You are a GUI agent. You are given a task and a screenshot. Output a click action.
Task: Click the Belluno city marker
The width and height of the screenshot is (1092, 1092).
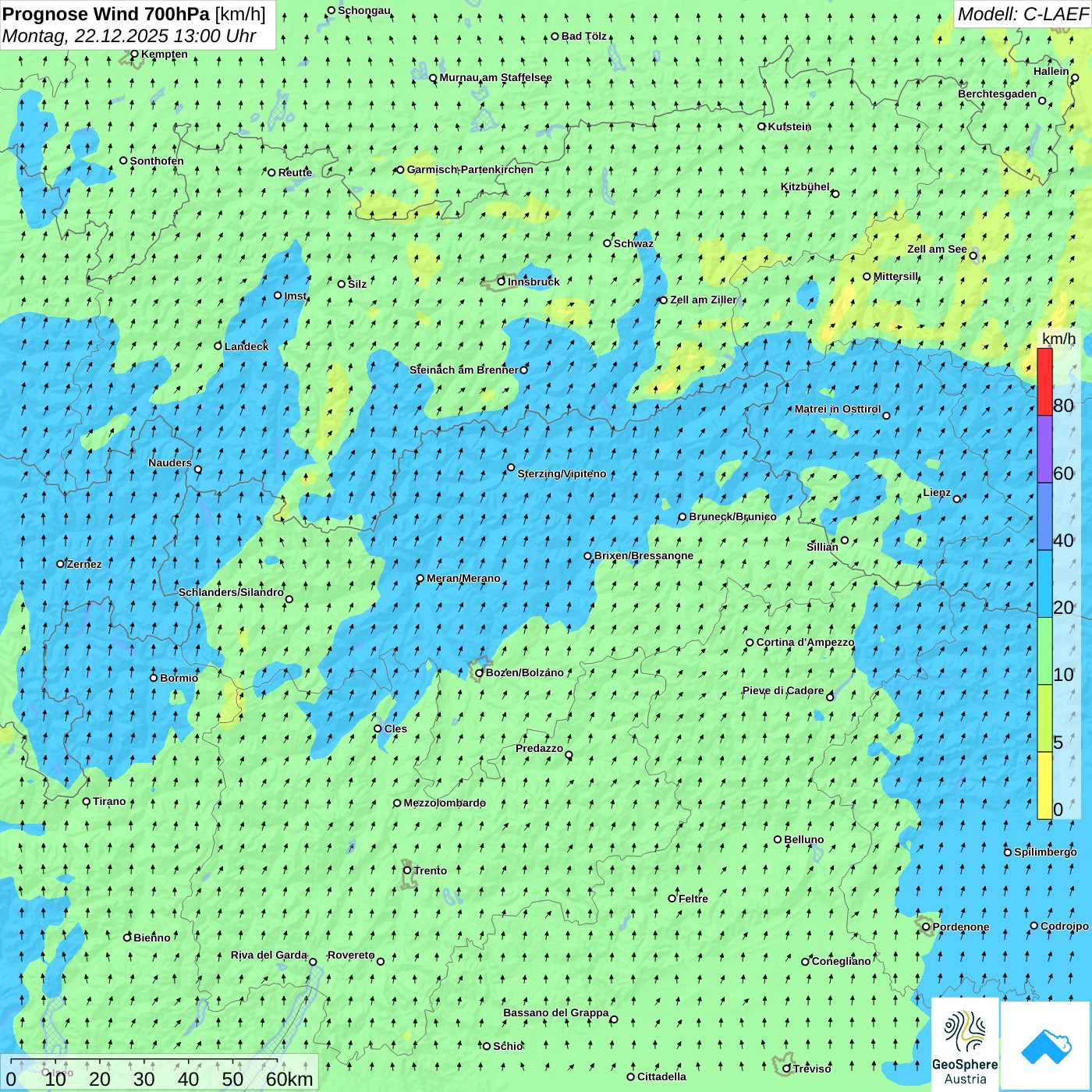point(778,839)
